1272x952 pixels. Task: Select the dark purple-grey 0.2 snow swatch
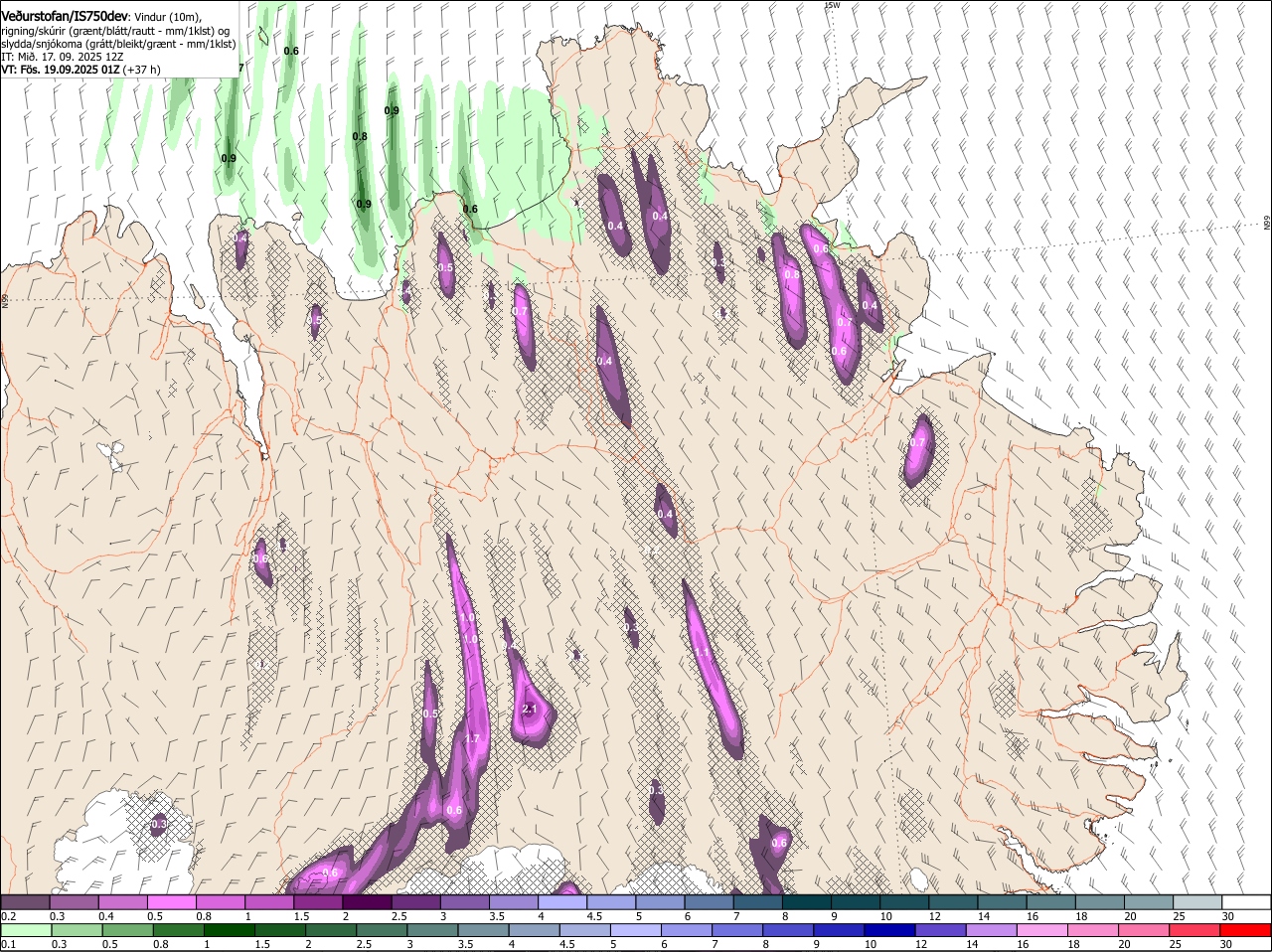click(x=25, y=901)
